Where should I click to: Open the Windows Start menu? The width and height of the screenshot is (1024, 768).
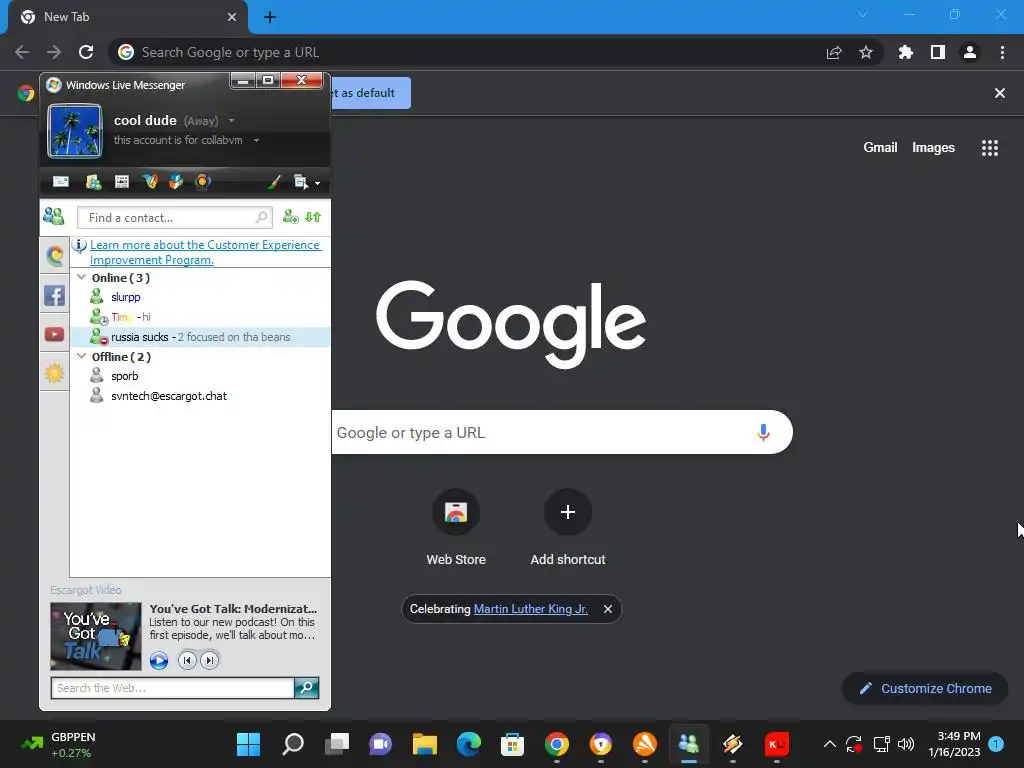tap(248, 744)
